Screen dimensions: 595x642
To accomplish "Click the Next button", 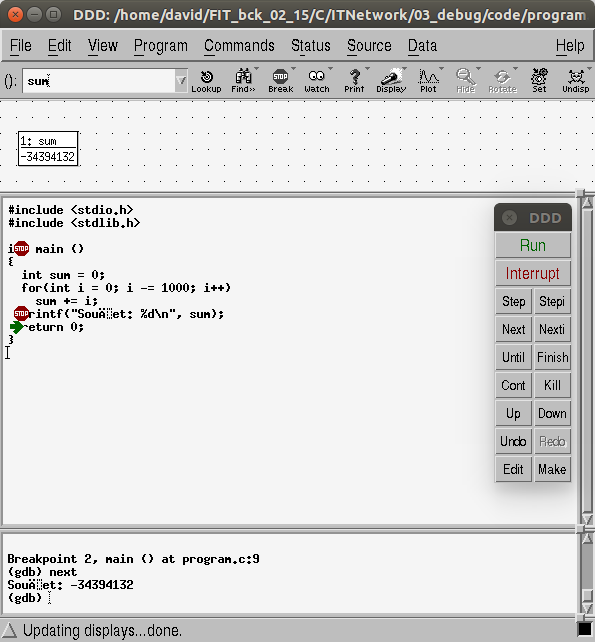I will (514, 329).
